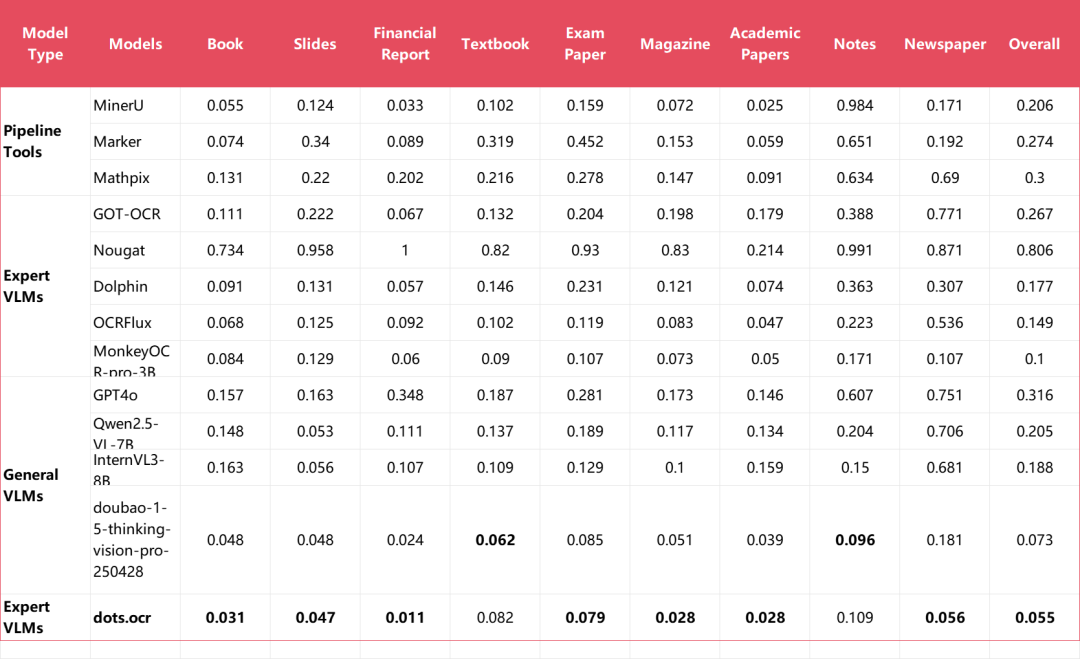Select Nougat's Financial Report value 1
This screenshot has height=659, width=1080.
tap(405, 250)
